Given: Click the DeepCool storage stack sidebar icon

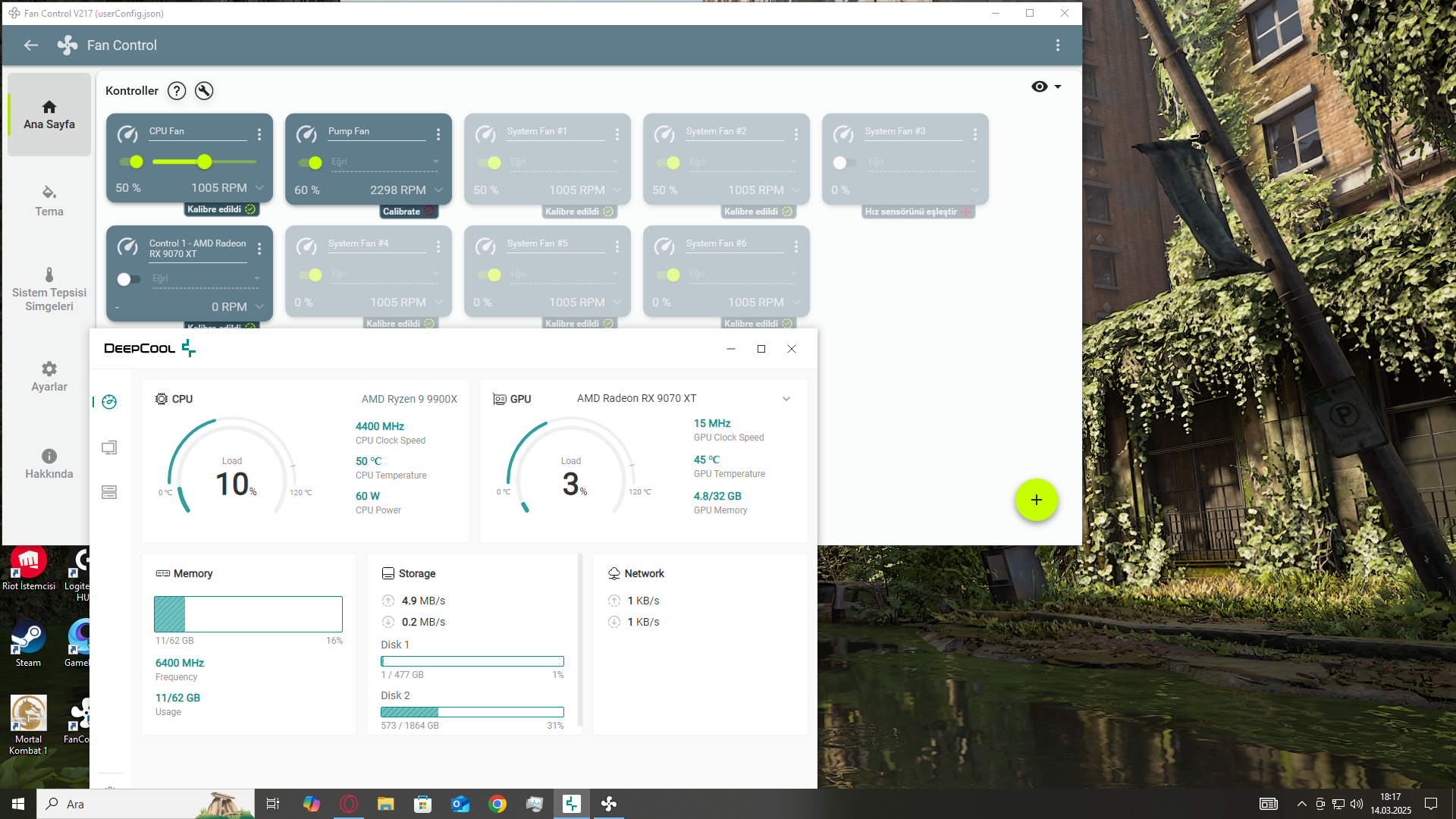Looking at the screenshot, I should pyautogui.click(x=109, y=492).
